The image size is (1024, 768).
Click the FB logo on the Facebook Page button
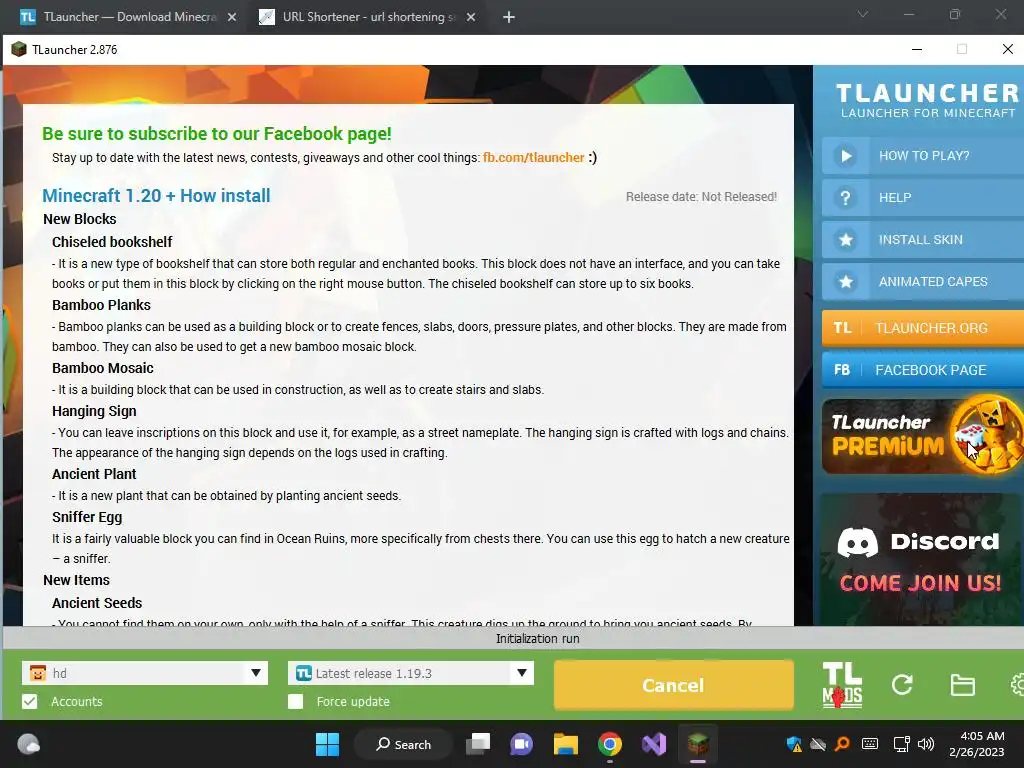click(842, 370)
